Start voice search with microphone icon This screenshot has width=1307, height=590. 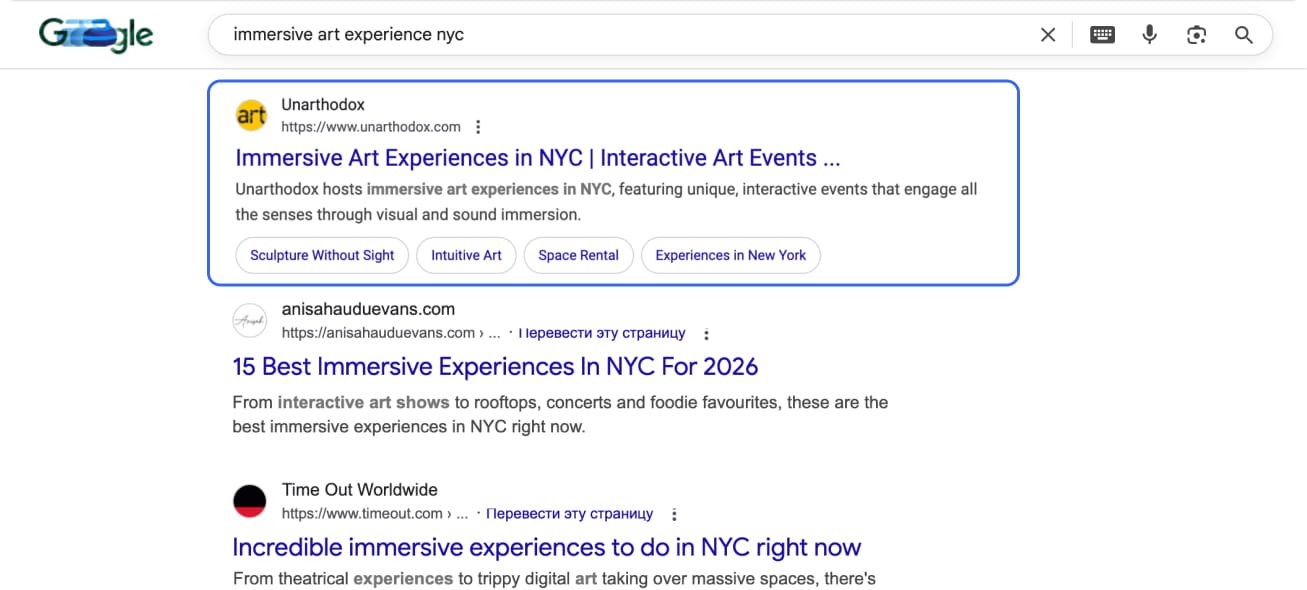click(1150, 35)
